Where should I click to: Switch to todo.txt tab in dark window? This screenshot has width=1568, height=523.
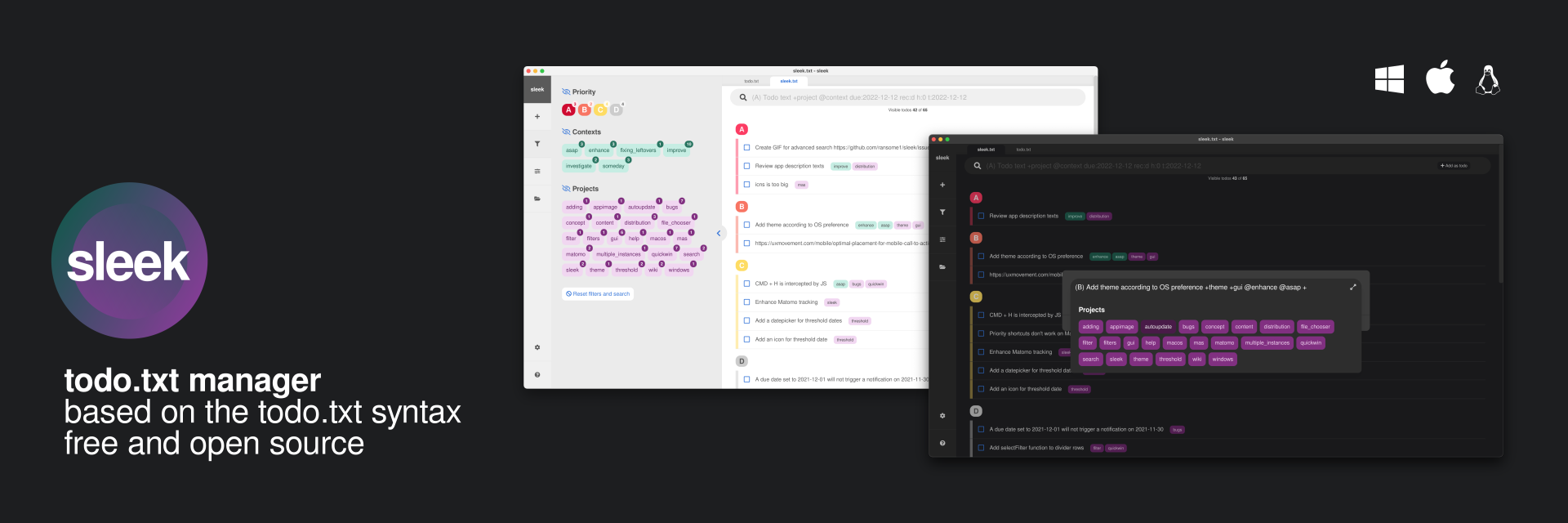(x=1023, y=150)
